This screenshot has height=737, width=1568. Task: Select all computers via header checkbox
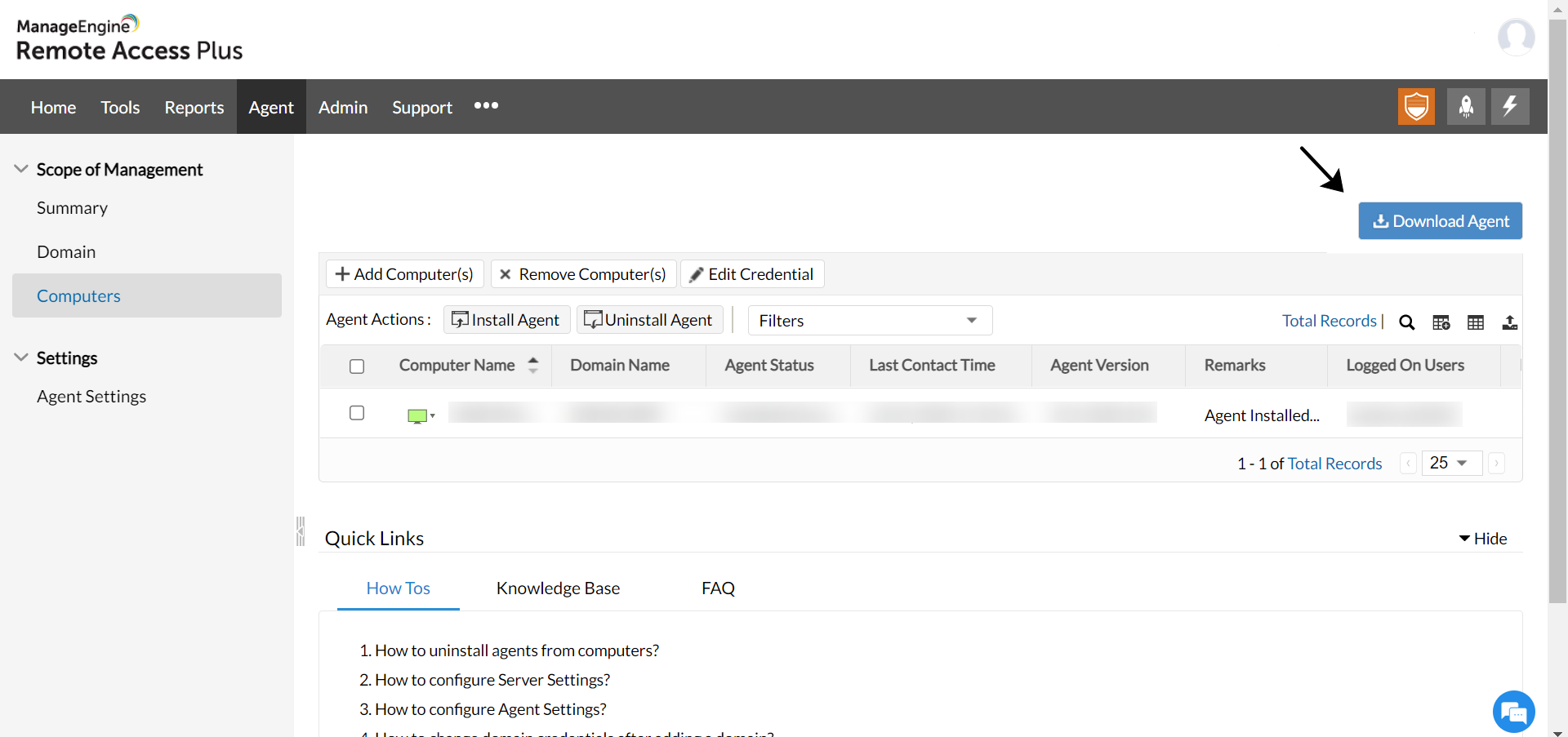357,366
